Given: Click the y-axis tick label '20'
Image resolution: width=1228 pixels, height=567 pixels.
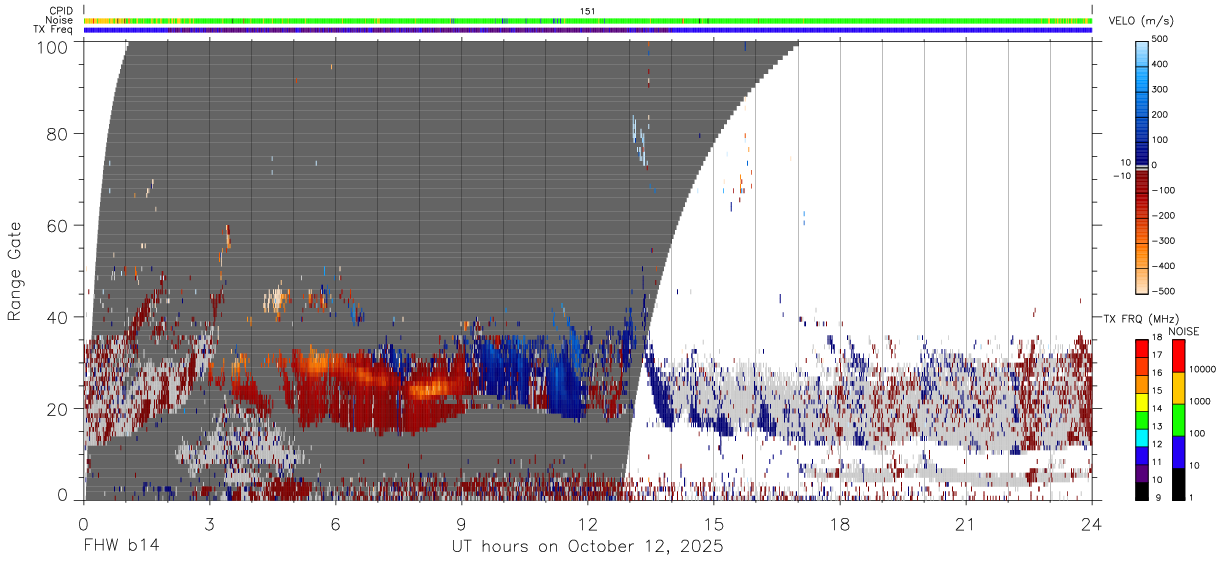Looking at the screenshot, I should click(x=58, y=409).
